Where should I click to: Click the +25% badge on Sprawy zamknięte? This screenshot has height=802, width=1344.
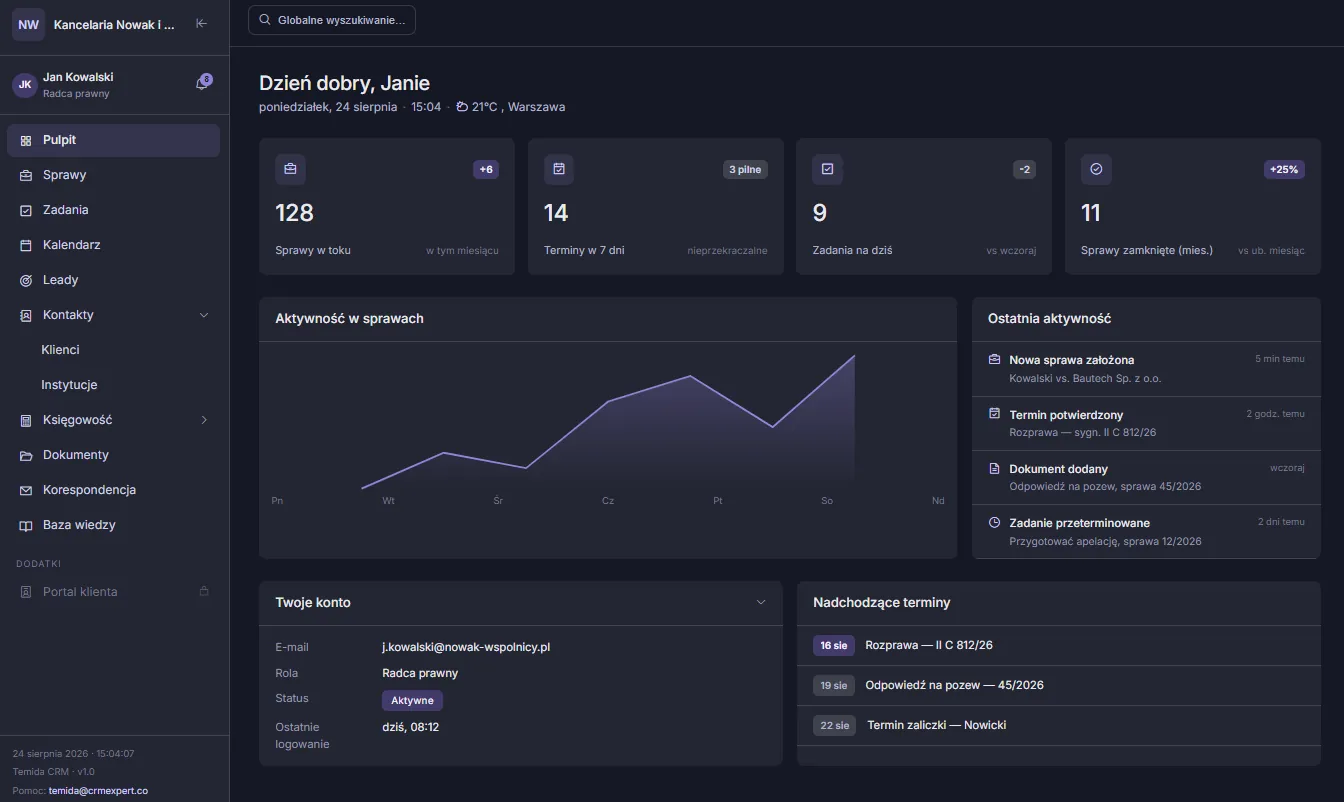pyautogui.click(x=1284, y=169)
